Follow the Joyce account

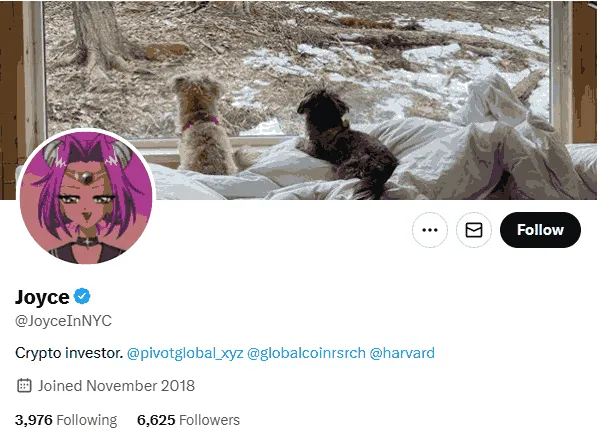[x=540, y=230]
